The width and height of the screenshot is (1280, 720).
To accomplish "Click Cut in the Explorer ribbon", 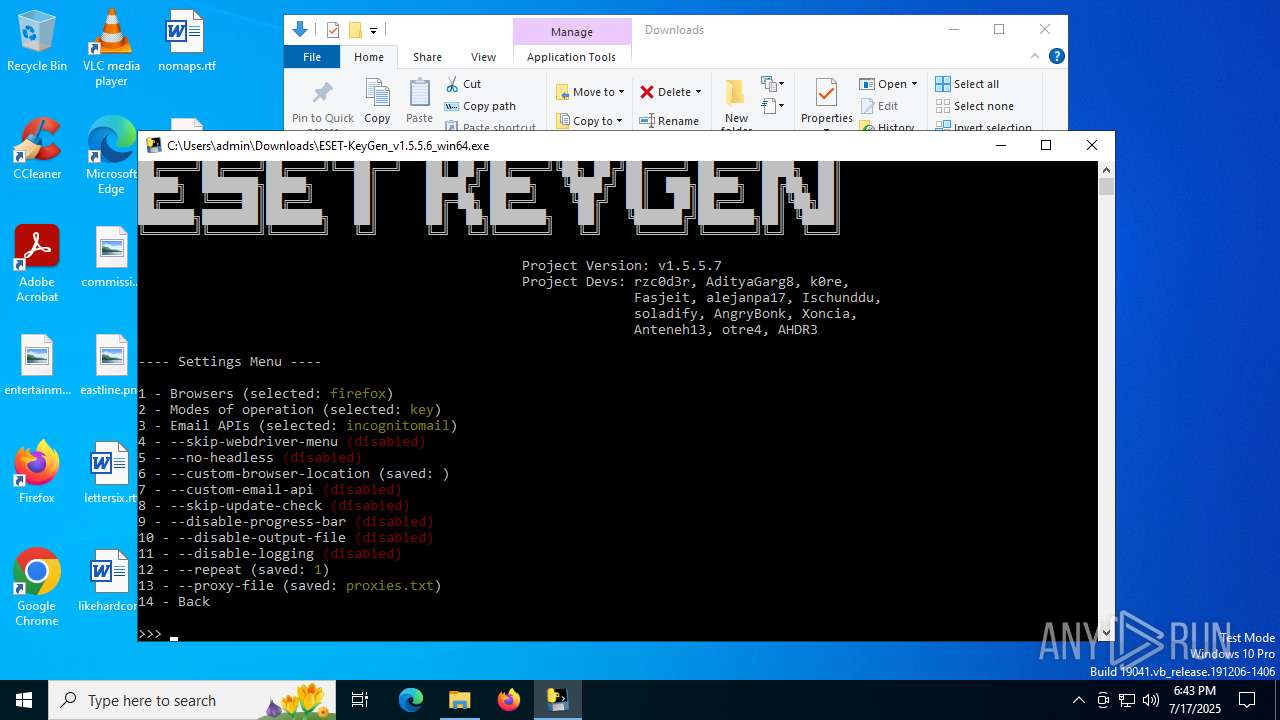I will (x=463, y=84).
